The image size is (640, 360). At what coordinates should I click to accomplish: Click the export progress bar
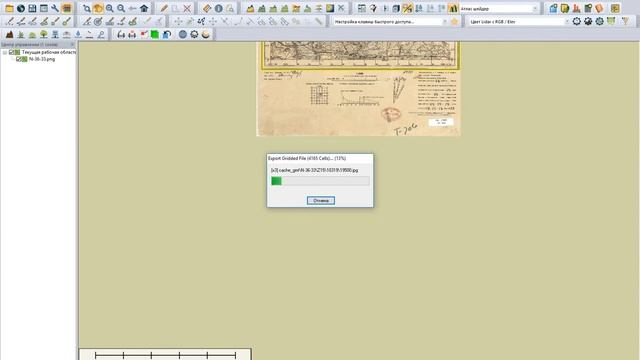[x=320, y=181]
